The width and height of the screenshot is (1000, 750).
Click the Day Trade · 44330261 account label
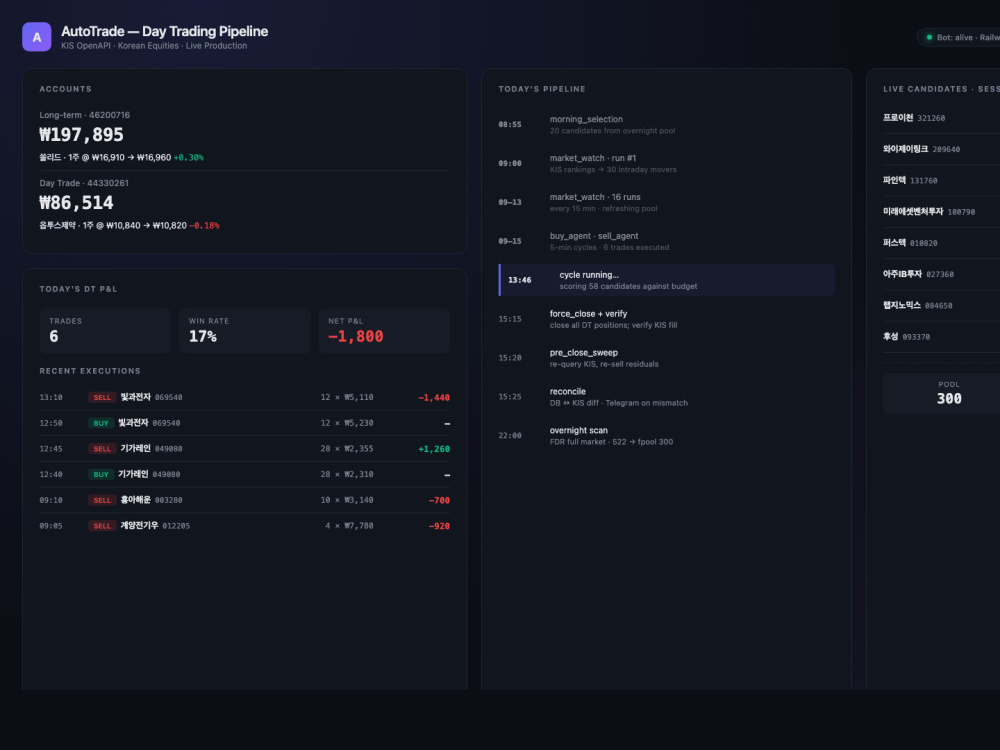[84, 183]
